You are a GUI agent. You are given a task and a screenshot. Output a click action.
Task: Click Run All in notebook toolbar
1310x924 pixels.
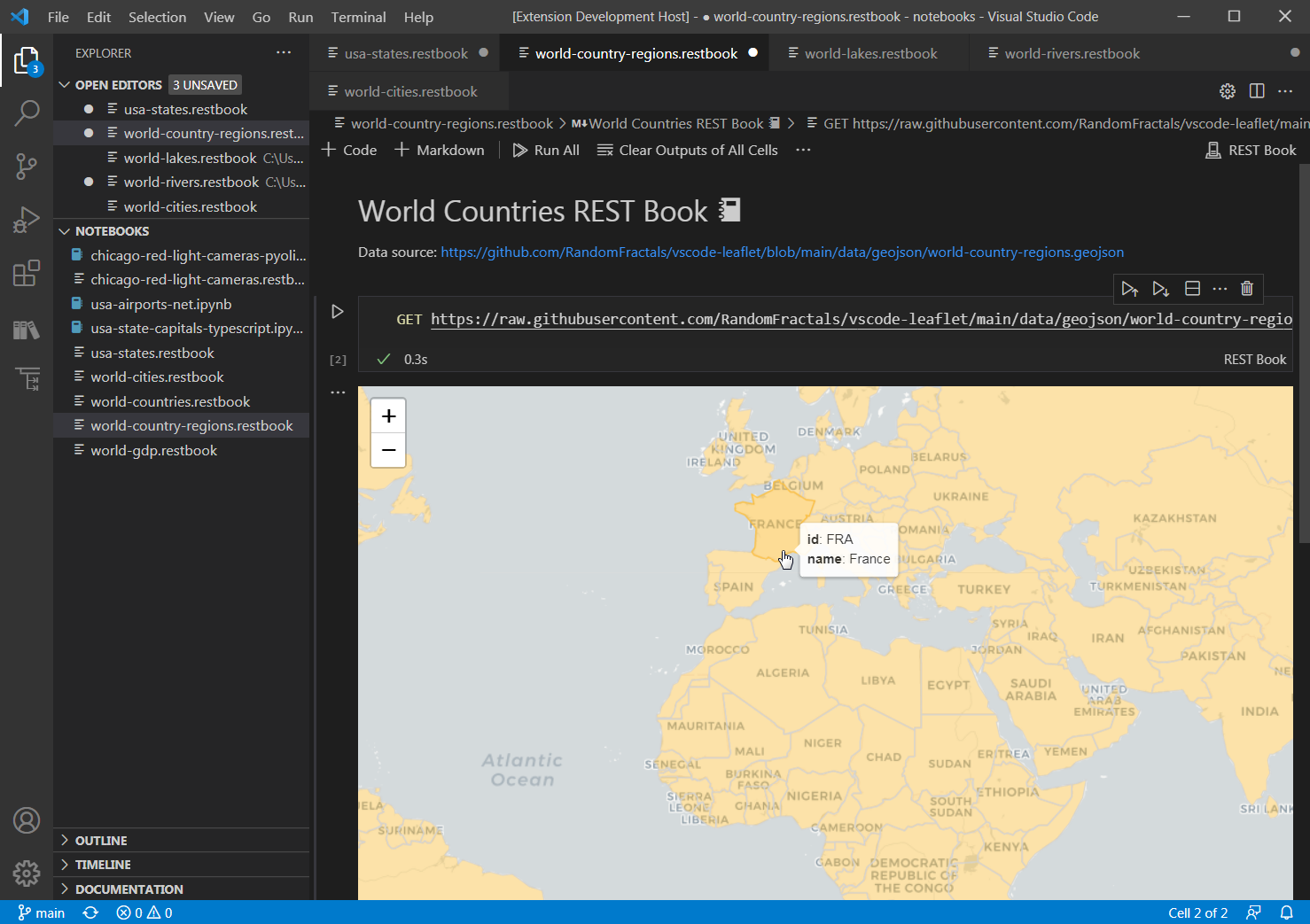(x=546, y=151)
